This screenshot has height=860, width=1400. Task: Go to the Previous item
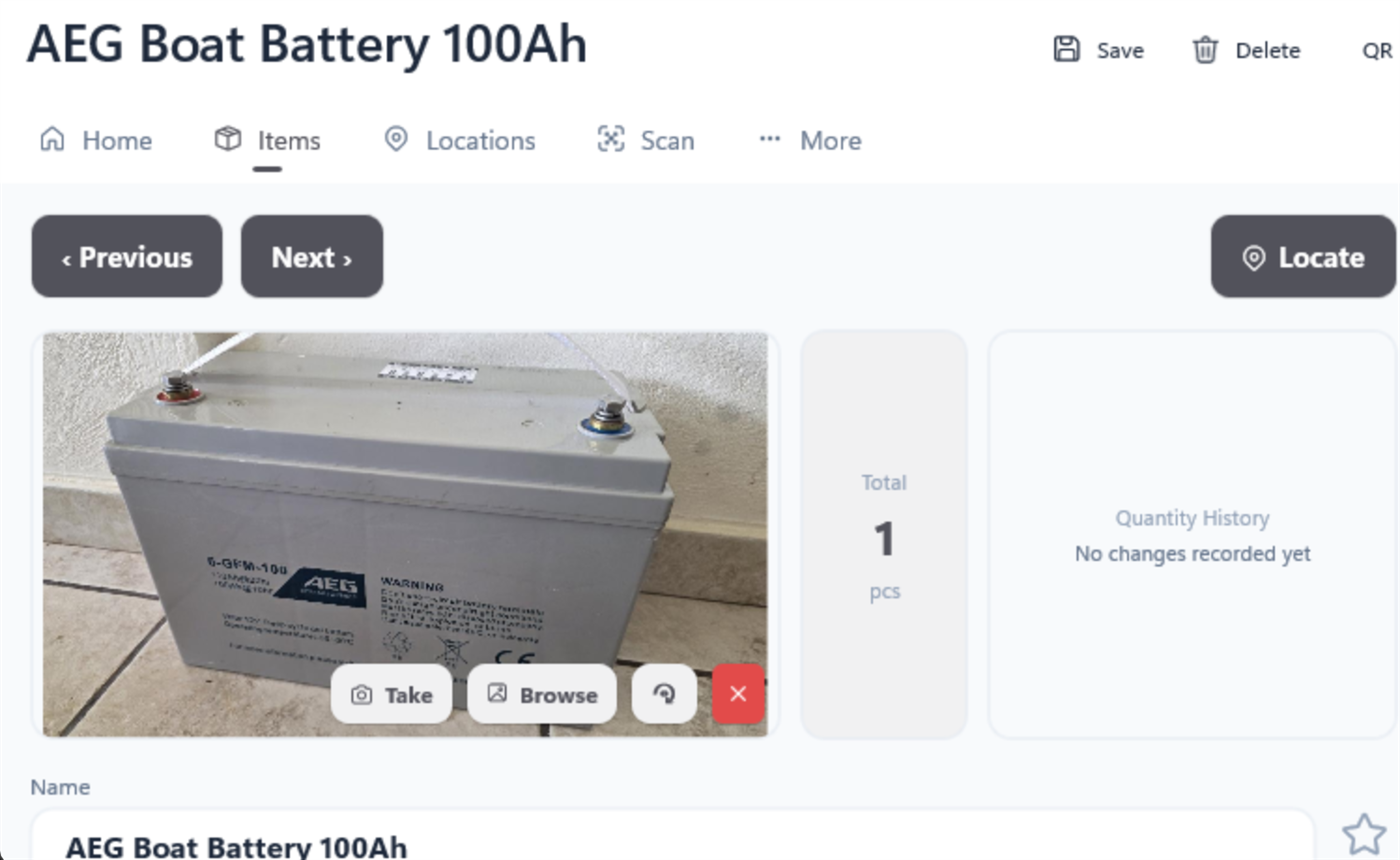127,256
